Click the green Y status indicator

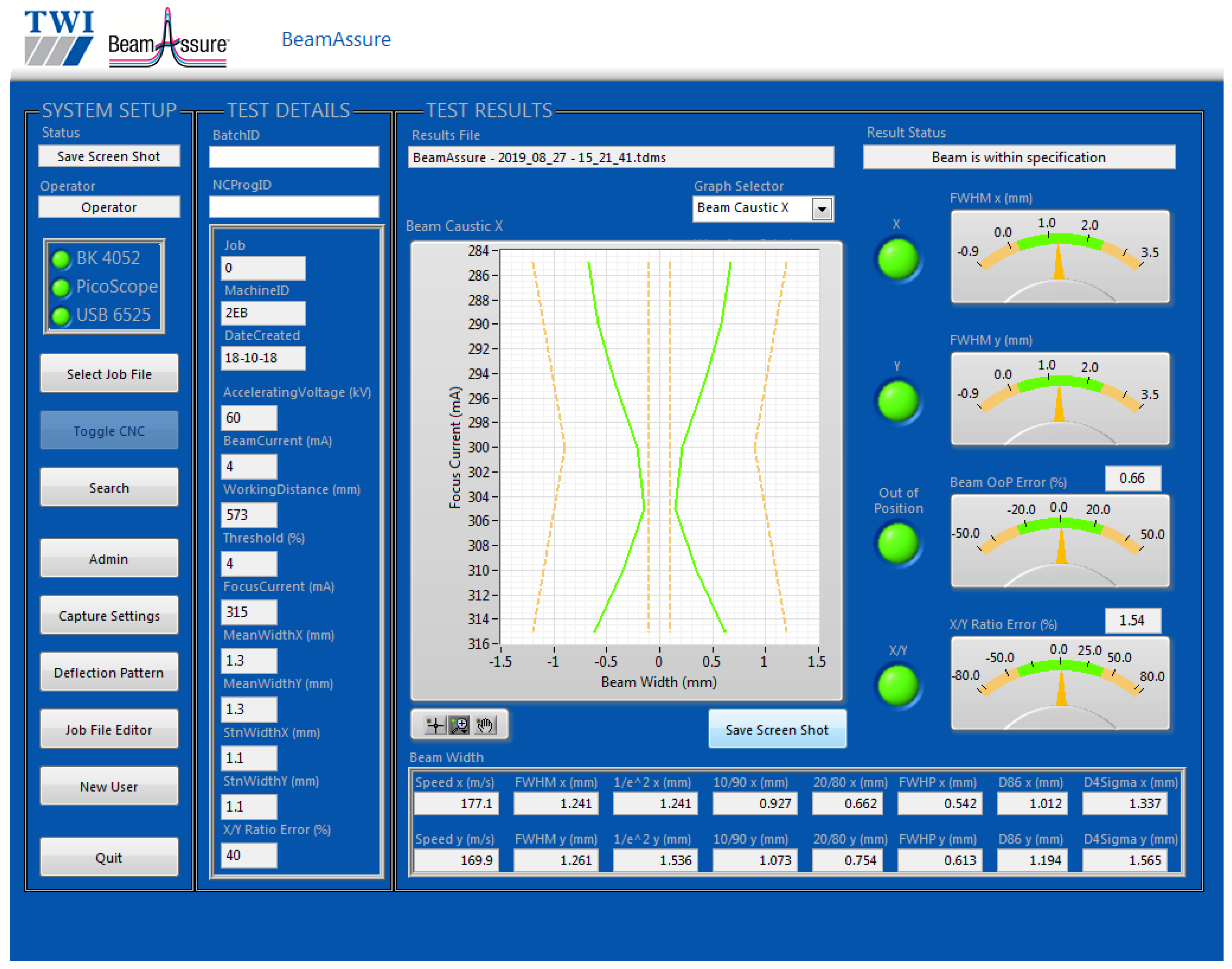899,401
